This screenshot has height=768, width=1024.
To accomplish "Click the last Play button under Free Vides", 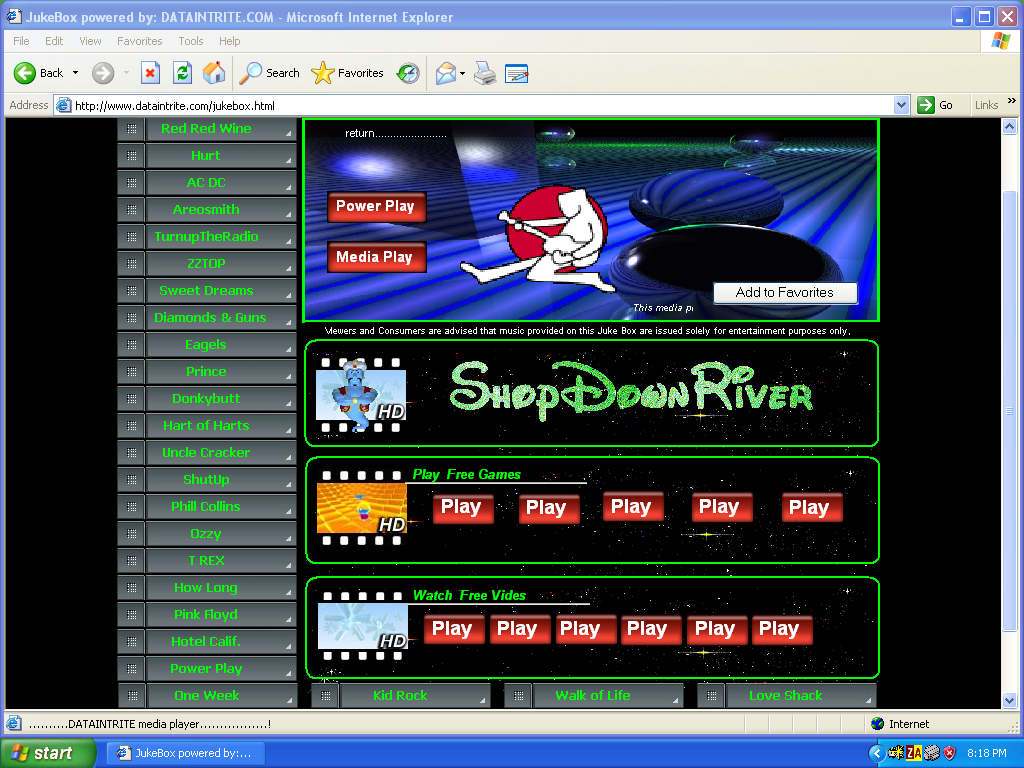I will coord(781,630).
